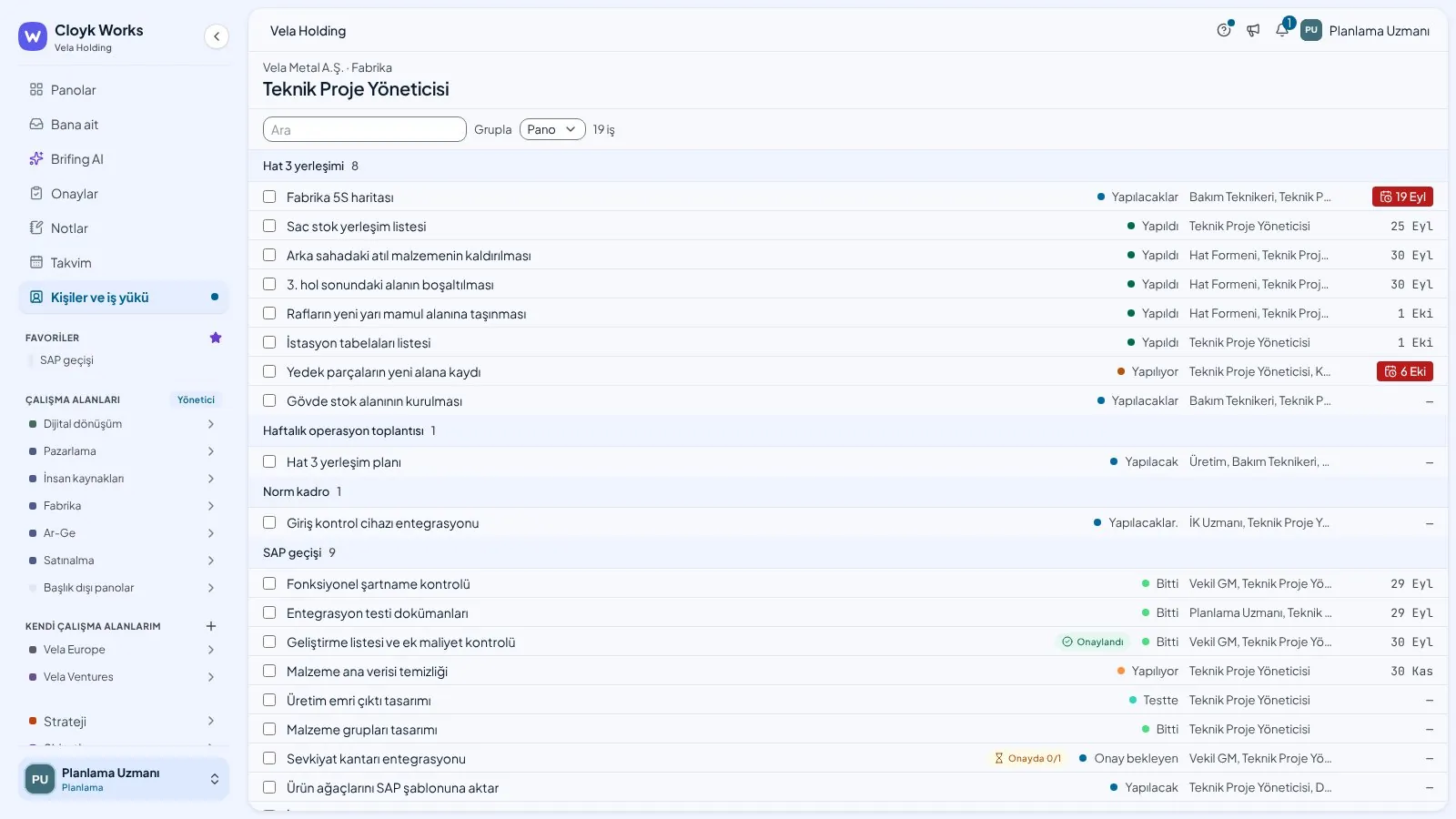Click the Onaylar clipboard icon
Image resolution: width=1456 pixels, height=819 pixels.
(x=36, y=193)
